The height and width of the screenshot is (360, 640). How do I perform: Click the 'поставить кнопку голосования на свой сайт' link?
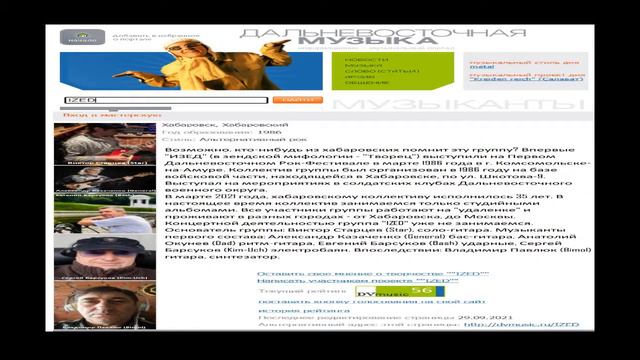tap(371, 302)
